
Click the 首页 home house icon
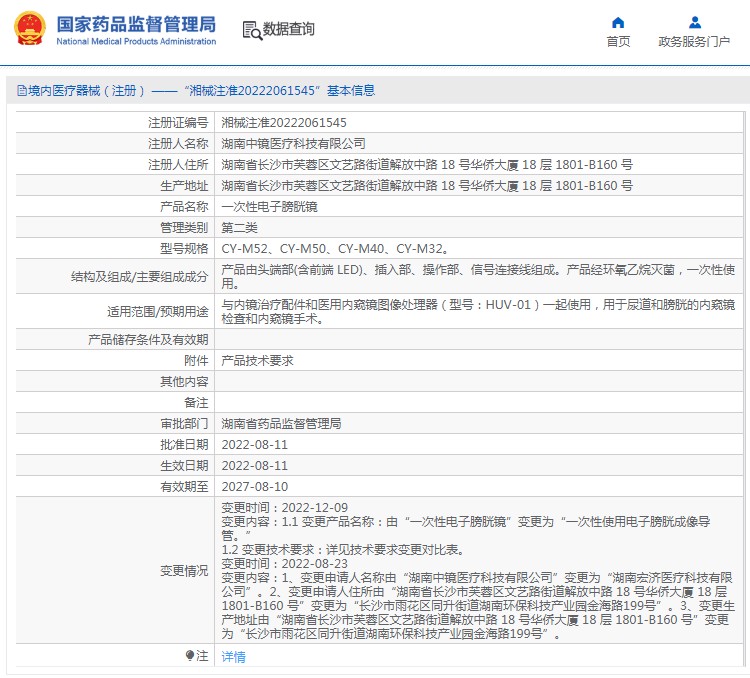pos(618,22)
